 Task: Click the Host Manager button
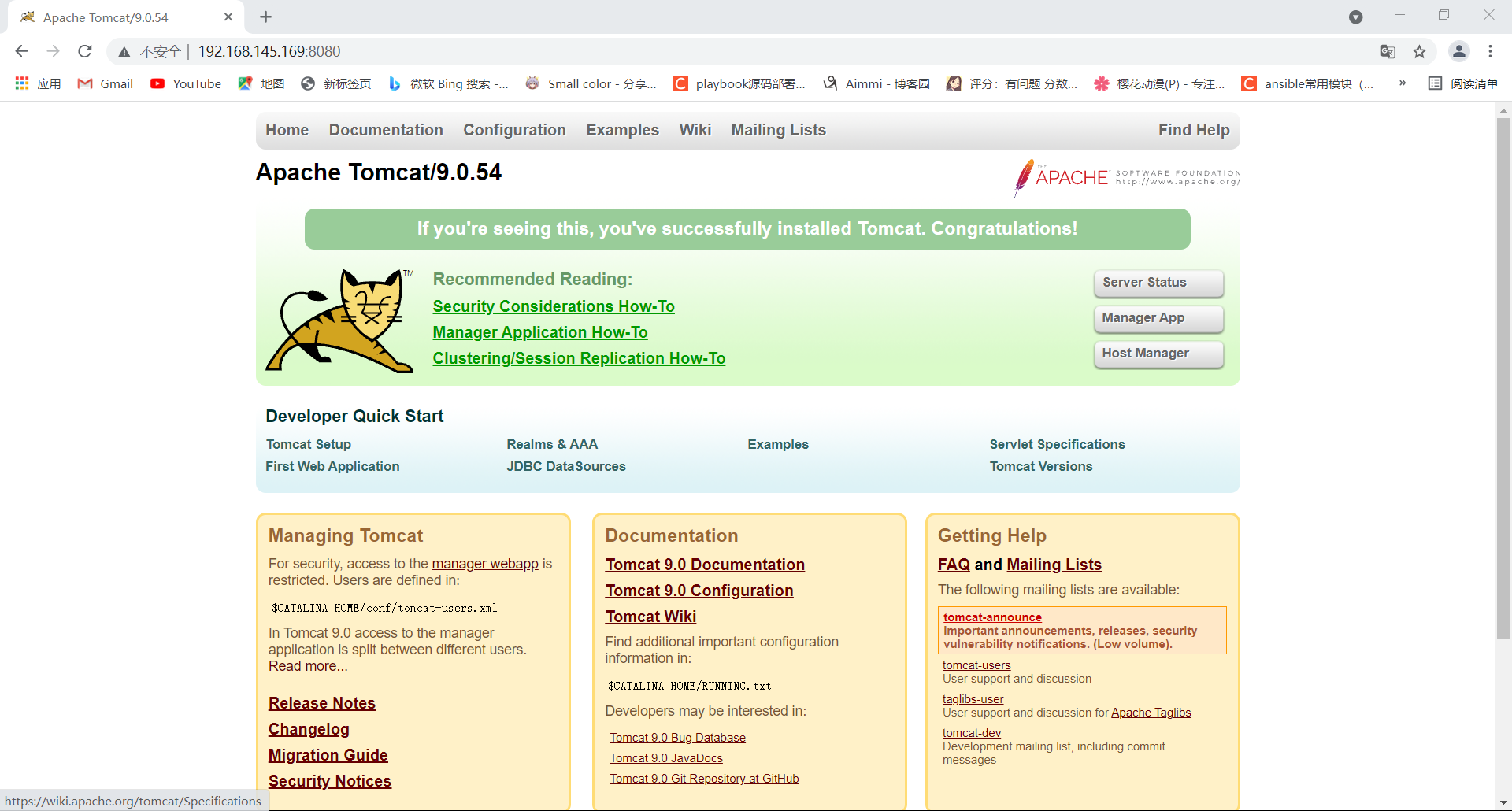point(1158,354)
